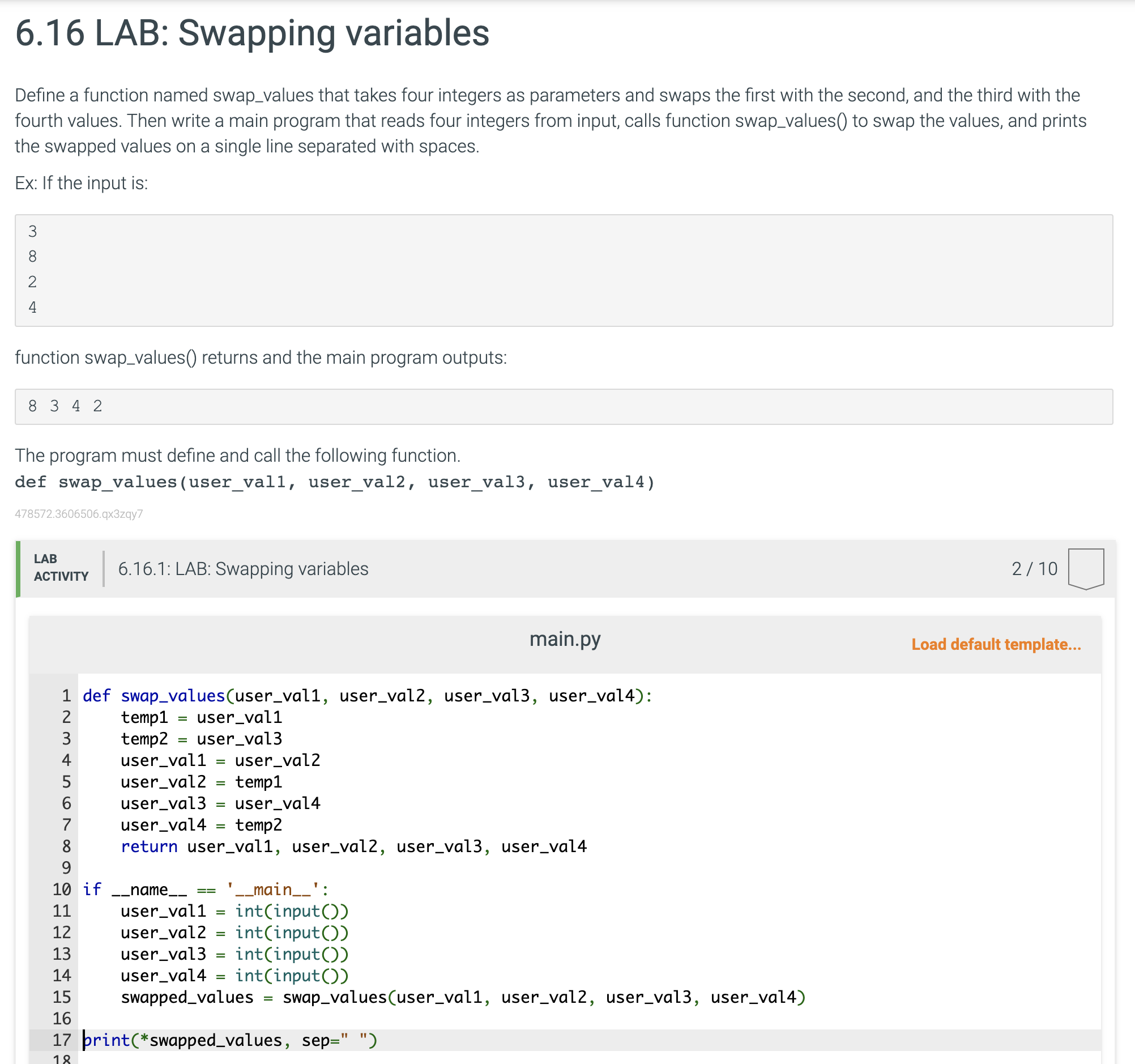Click the 6.16 LAB: Swapping variables heading

(252, 32)
